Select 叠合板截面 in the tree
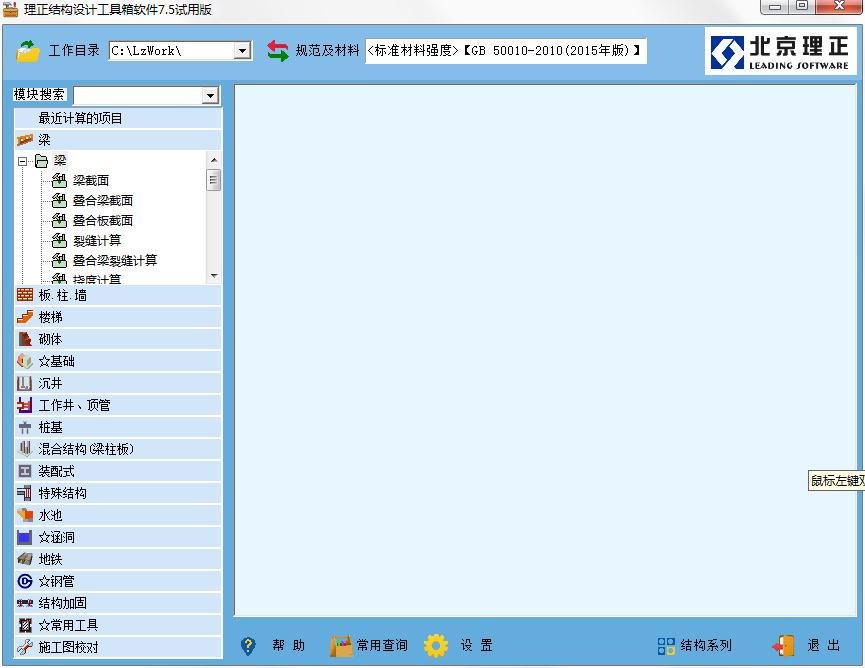865x668 pixels. tap(103, 221)
